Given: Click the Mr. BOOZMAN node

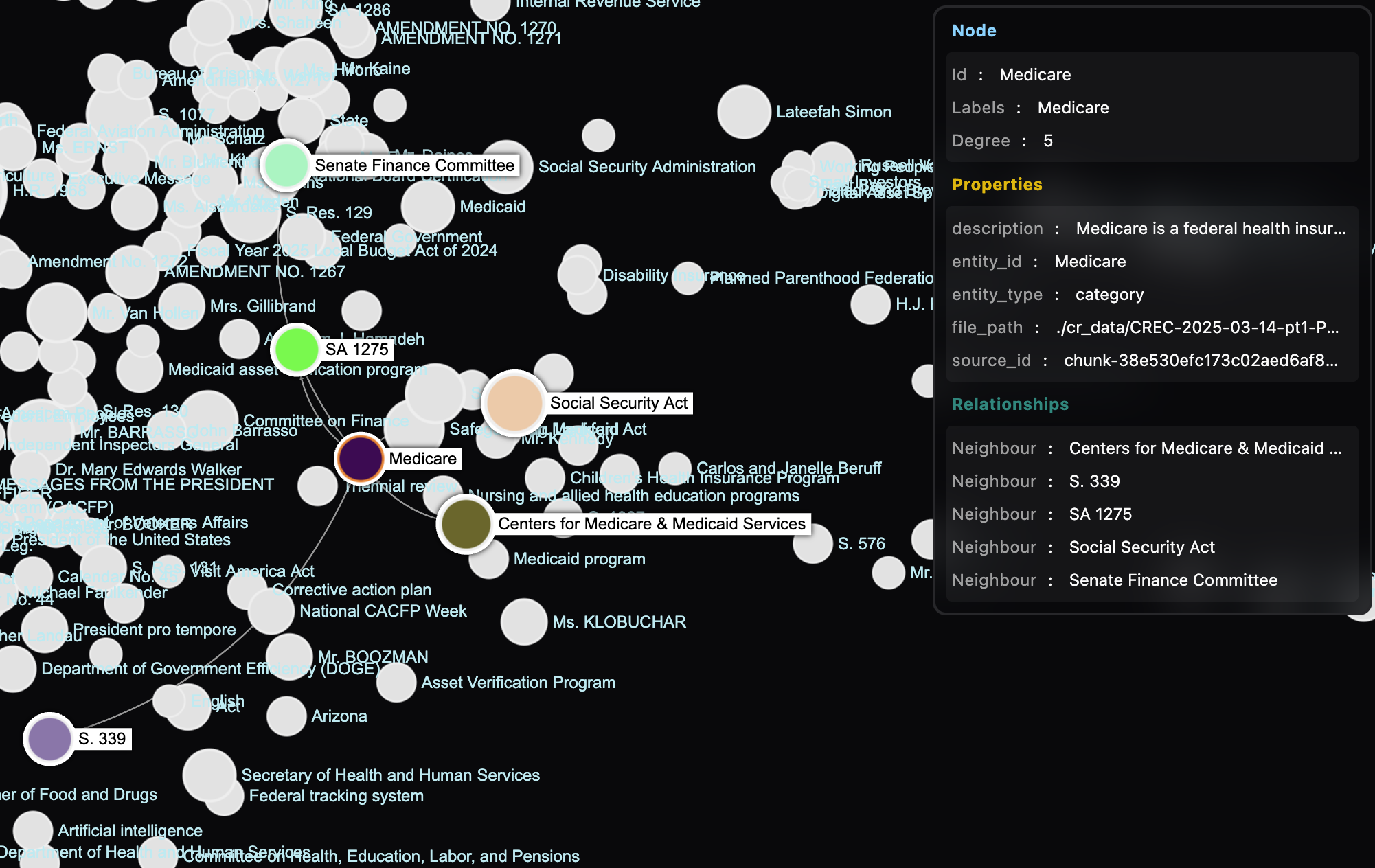Looking at the screenshot, I should (289, 657).
